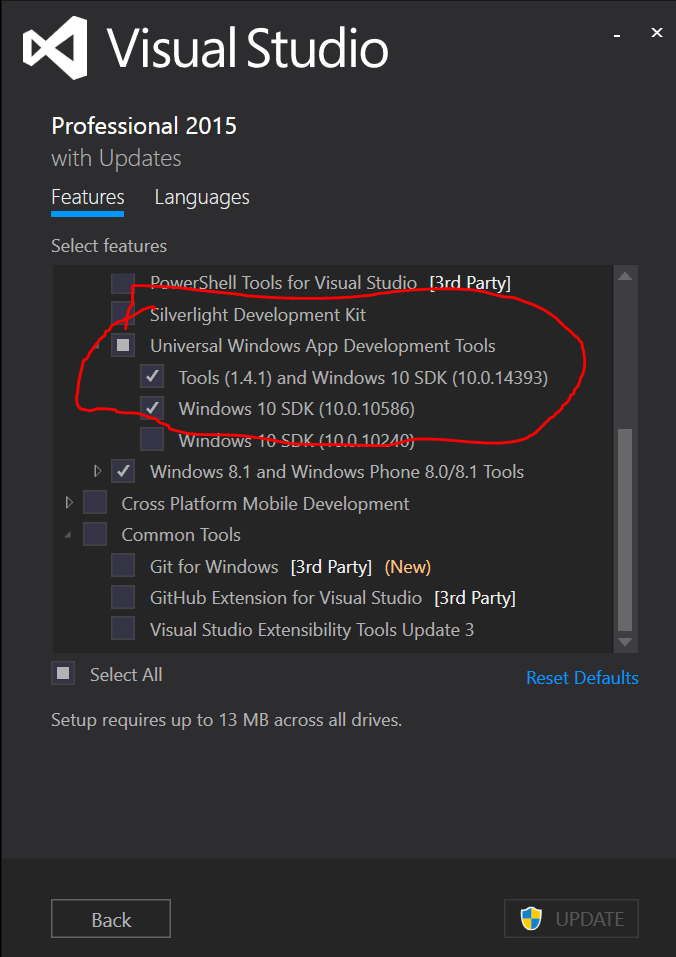Toggle Universal Windows App Development Tools checkbox
The image size is (676, 957).
point(122,345)
